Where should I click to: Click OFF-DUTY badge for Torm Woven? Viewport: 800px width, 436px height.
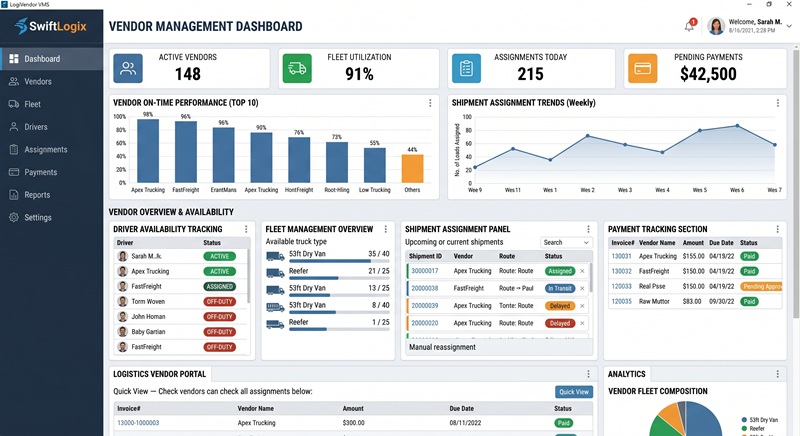(219, 302)
